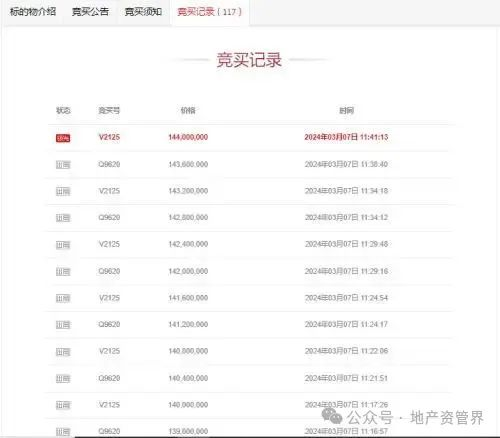The image size is (500, 438).
Task: Click the out-bid badge for 143,200,000 row
Action: click(x=63, y=191)
